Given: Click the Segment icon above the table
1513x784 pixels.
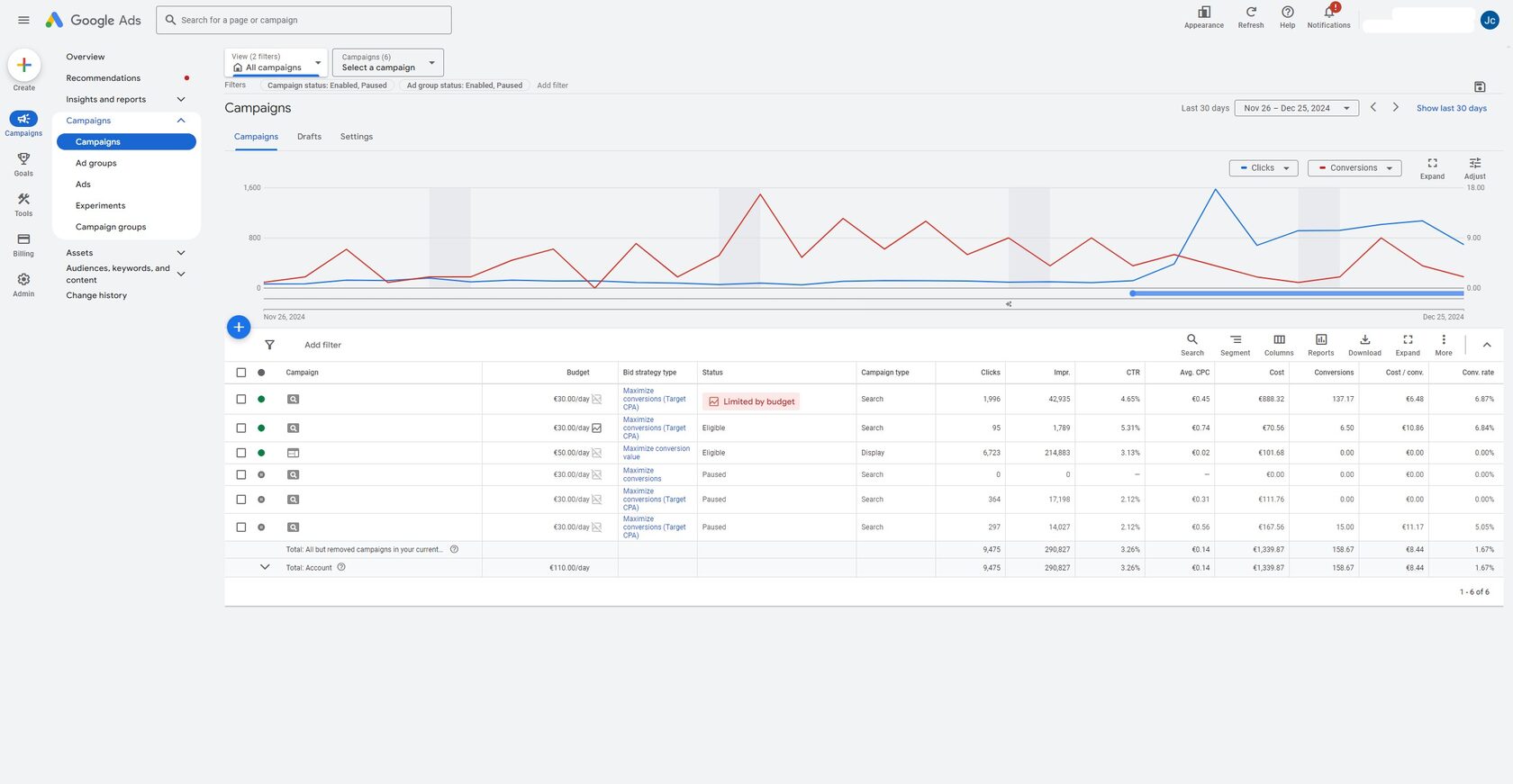Looking at the screenshot, I should [1235, 340].
